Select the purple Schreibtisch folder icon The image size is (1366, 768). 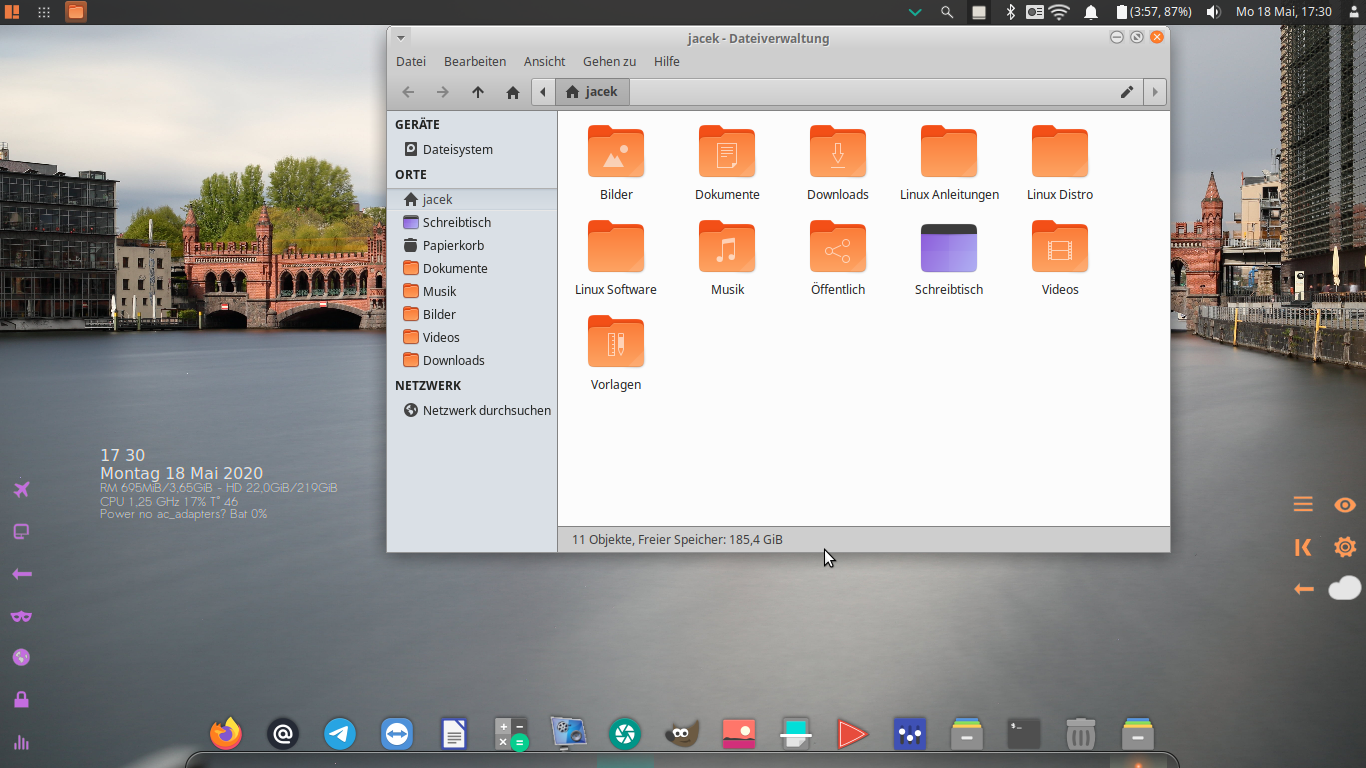[949, 248]
